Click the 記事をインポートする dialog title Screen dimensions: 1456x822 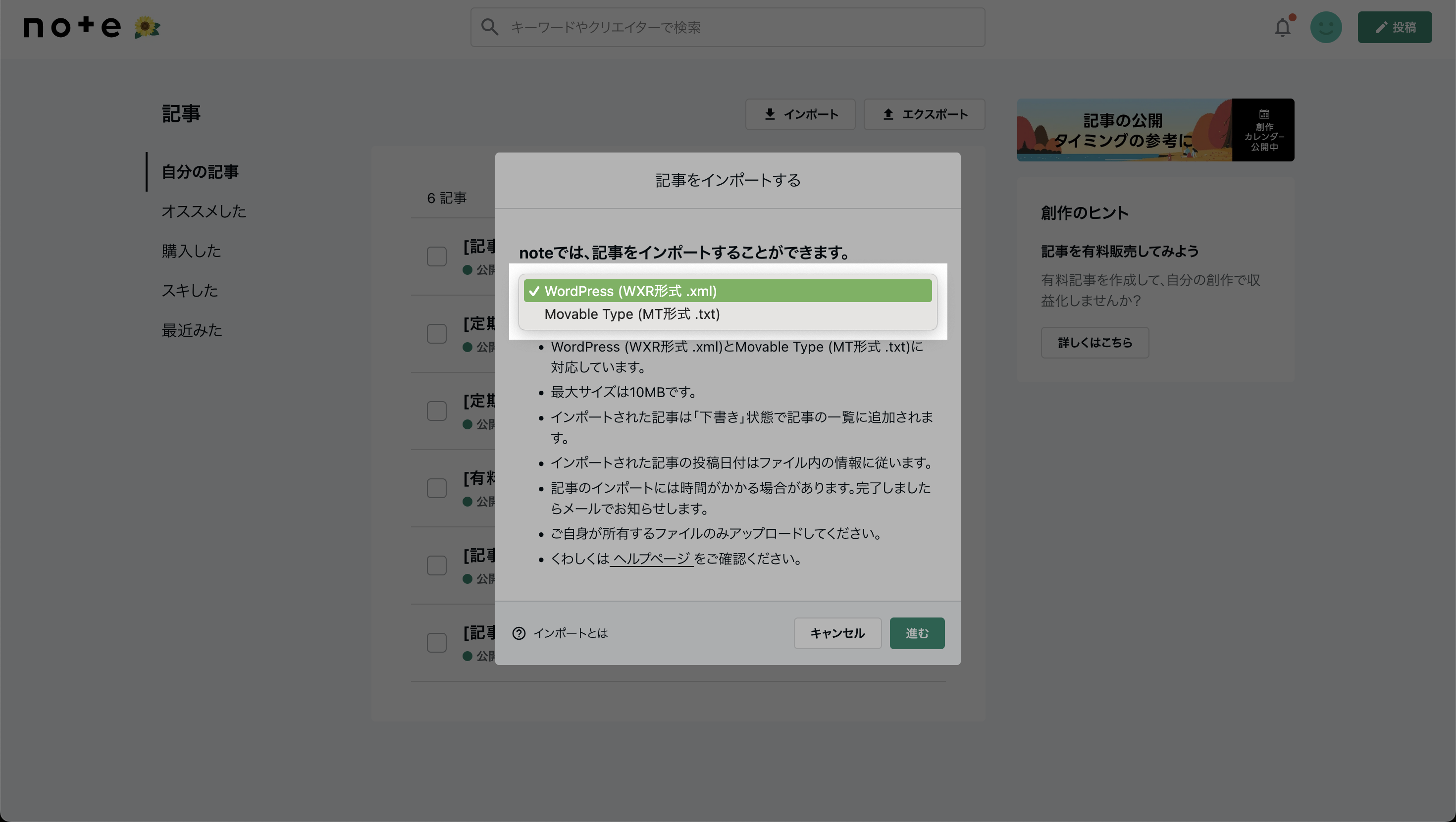click(x=728, y=180)
